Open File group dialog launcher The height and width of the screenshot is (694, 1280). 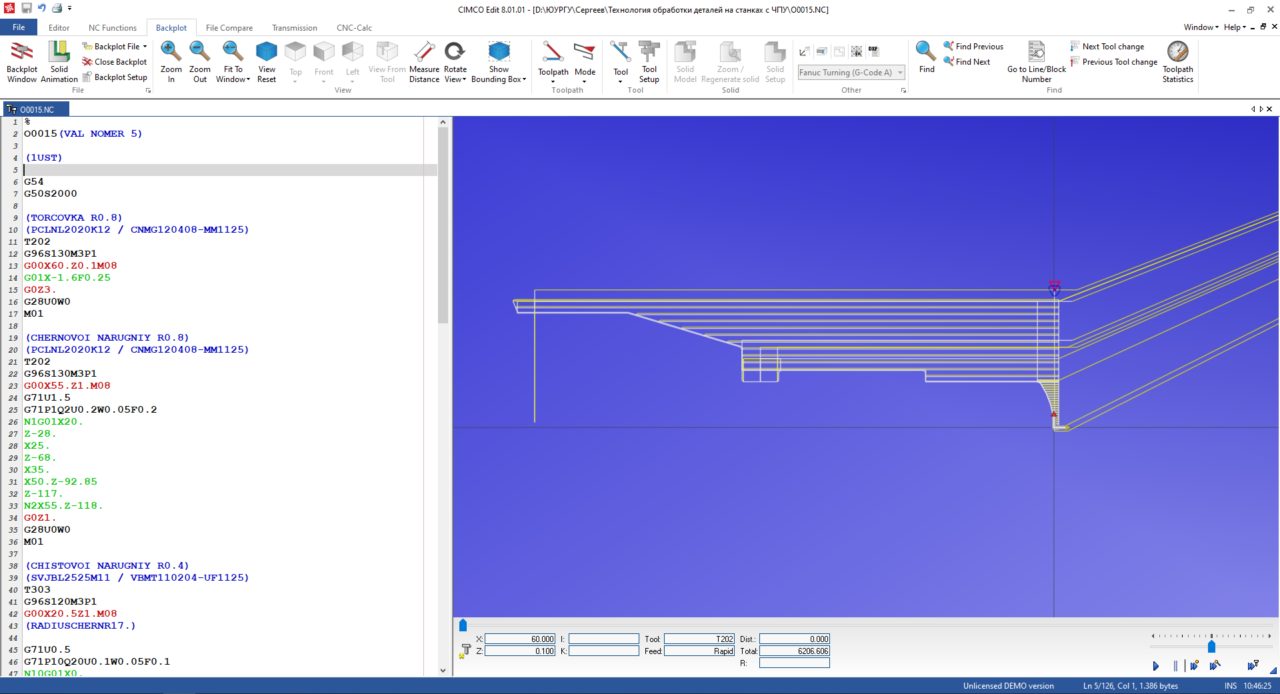click(148, 90)
